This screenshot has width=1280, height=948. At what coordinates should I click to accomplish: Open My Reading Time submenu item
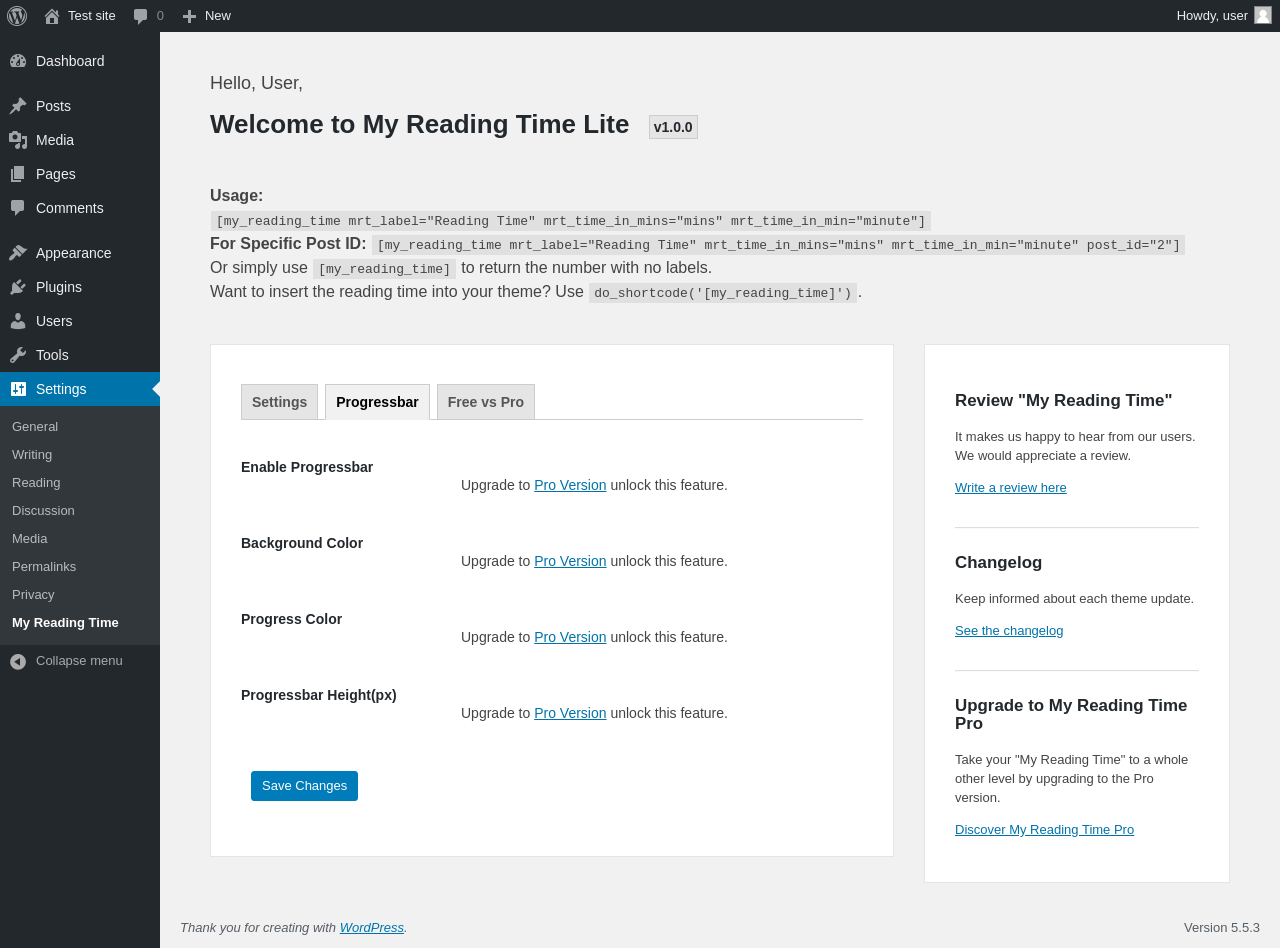coord(65,623)
